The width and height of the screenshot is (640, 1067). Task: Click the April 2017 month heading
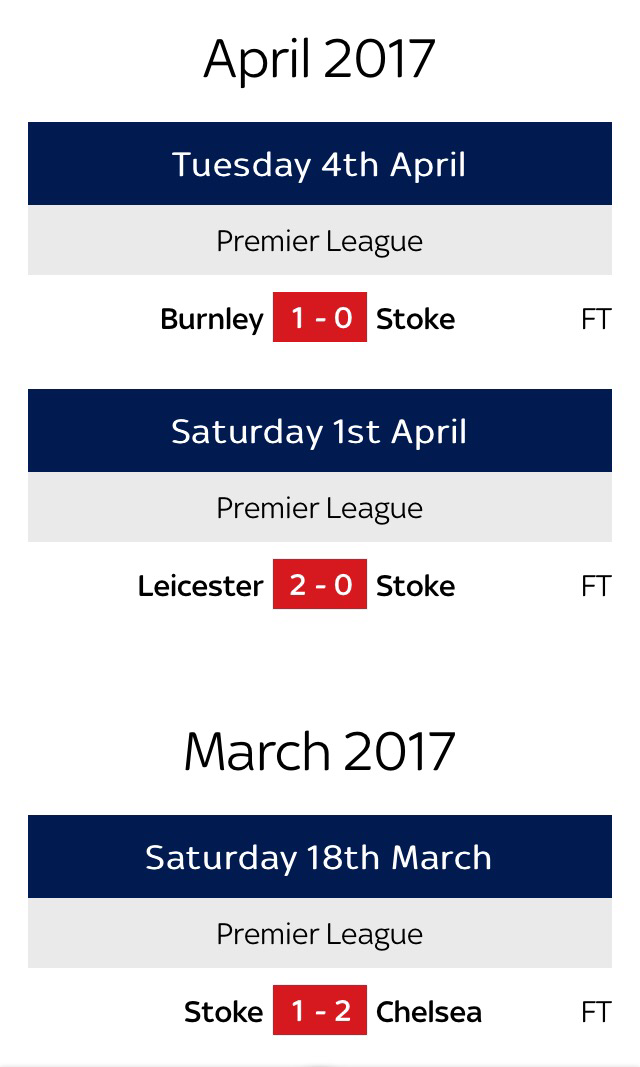[x=320, y=59]
